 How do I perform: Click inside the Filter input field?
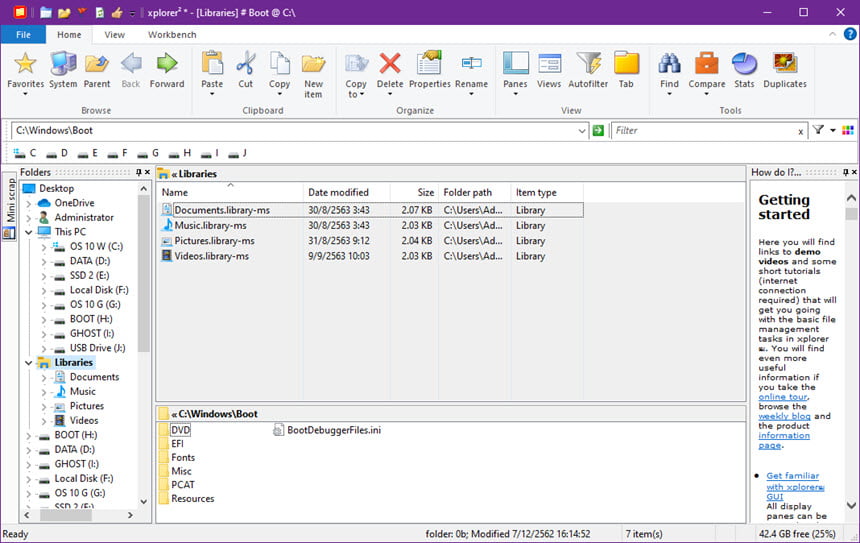(704, 131)
